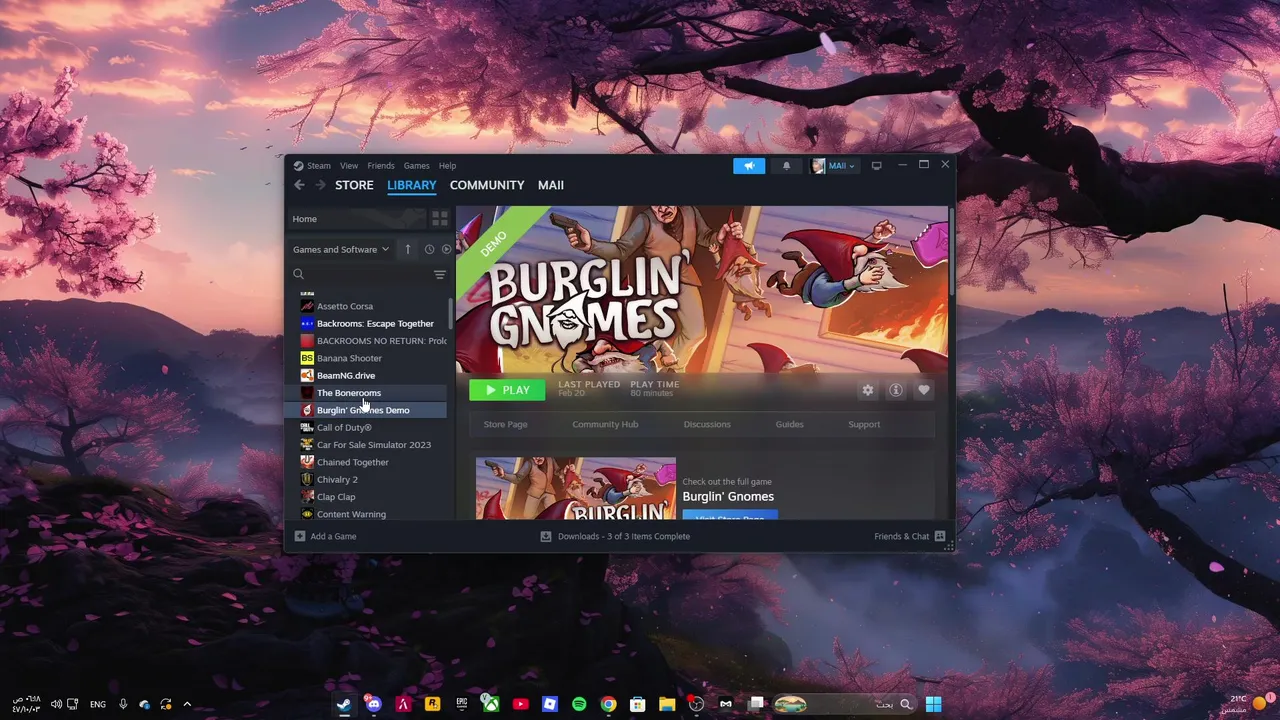The width and height of the screenshot is (1280, 720).
Task: Click the Banana Shooter BS icon
Action: 307,358
